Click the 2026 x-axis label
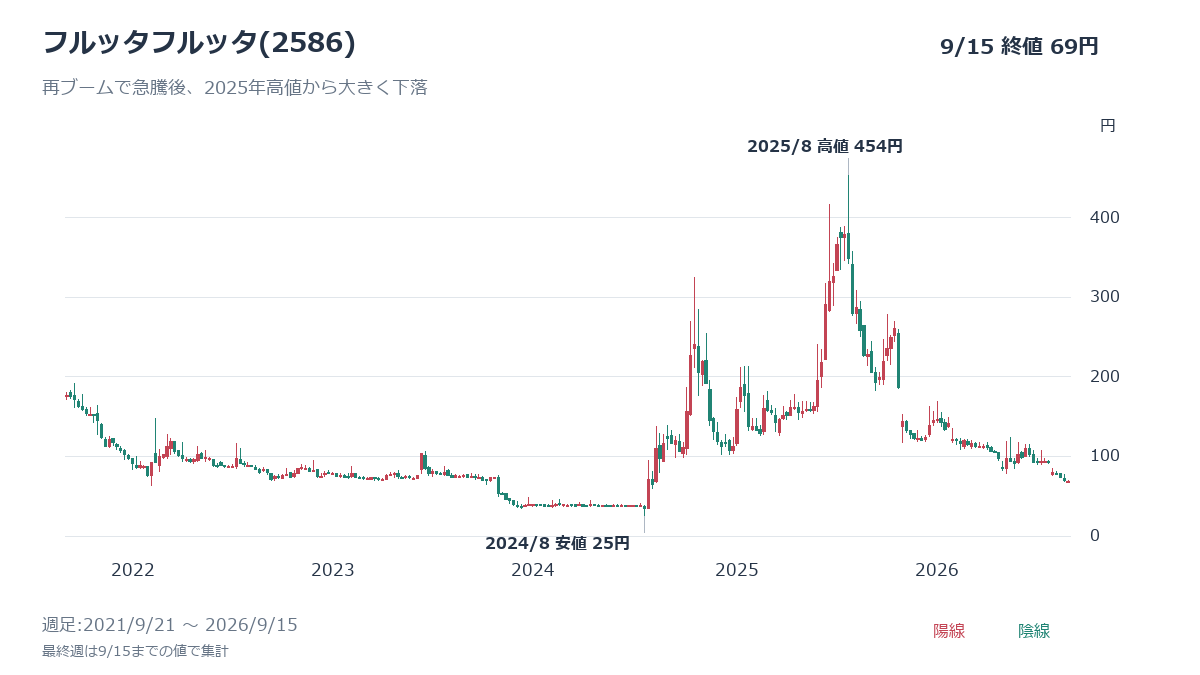The height and width of the screenshot is (675, 1200). coord(937,570)
